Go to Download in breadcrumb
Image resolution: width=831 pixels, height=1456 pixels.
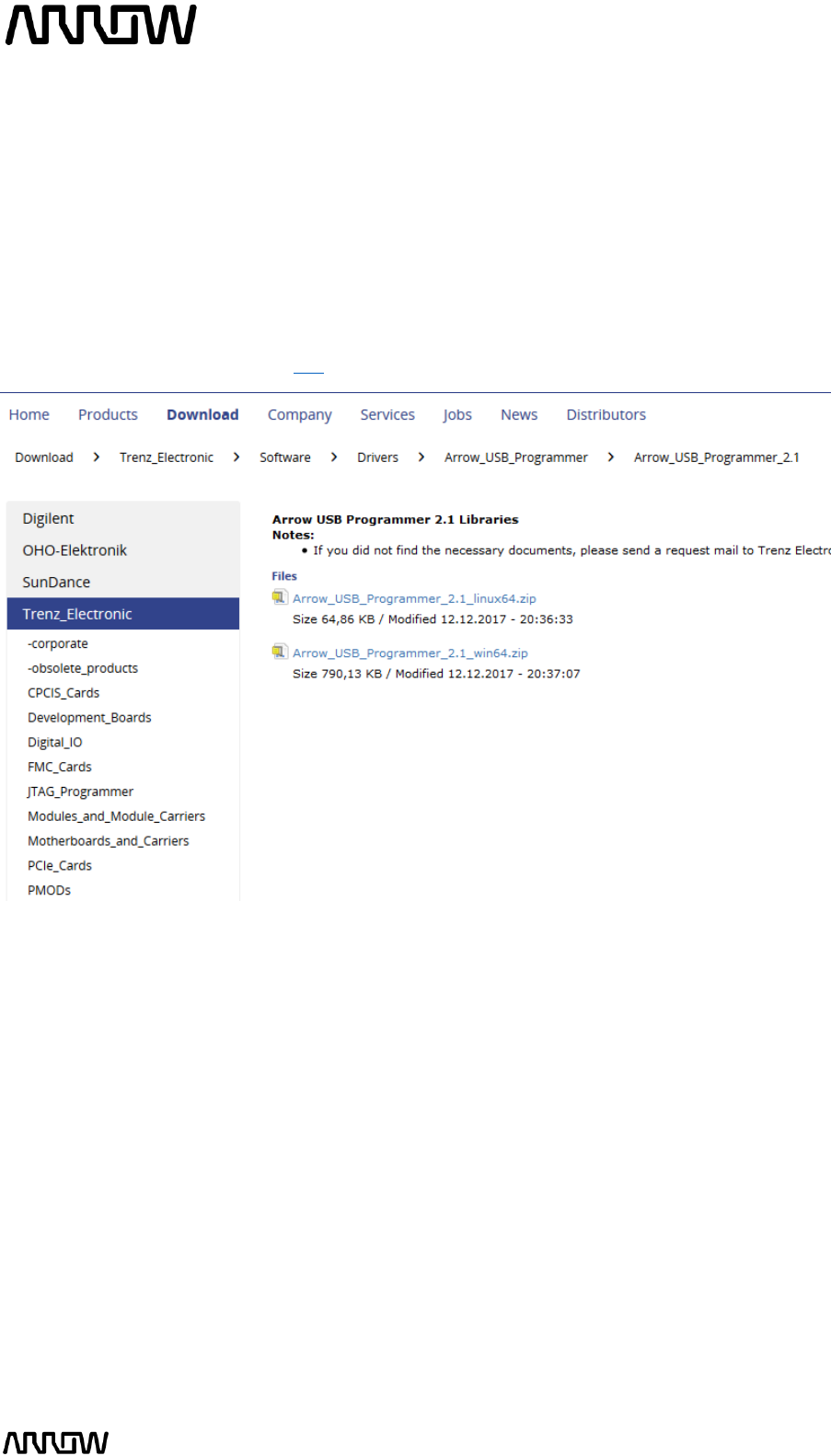coord(44,457)
